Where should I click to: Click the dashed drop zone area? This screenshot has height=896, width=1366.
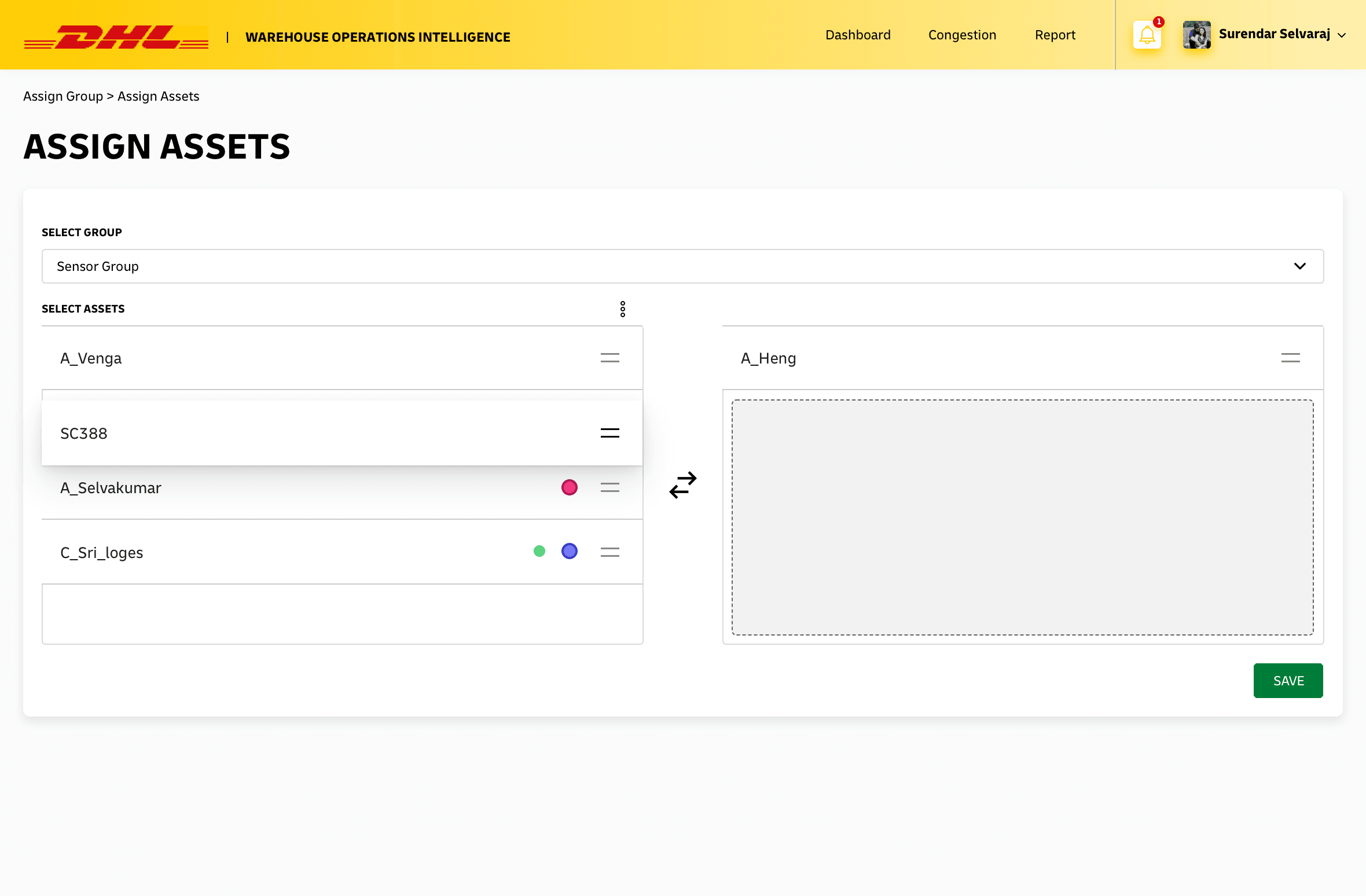[1023, 517]
